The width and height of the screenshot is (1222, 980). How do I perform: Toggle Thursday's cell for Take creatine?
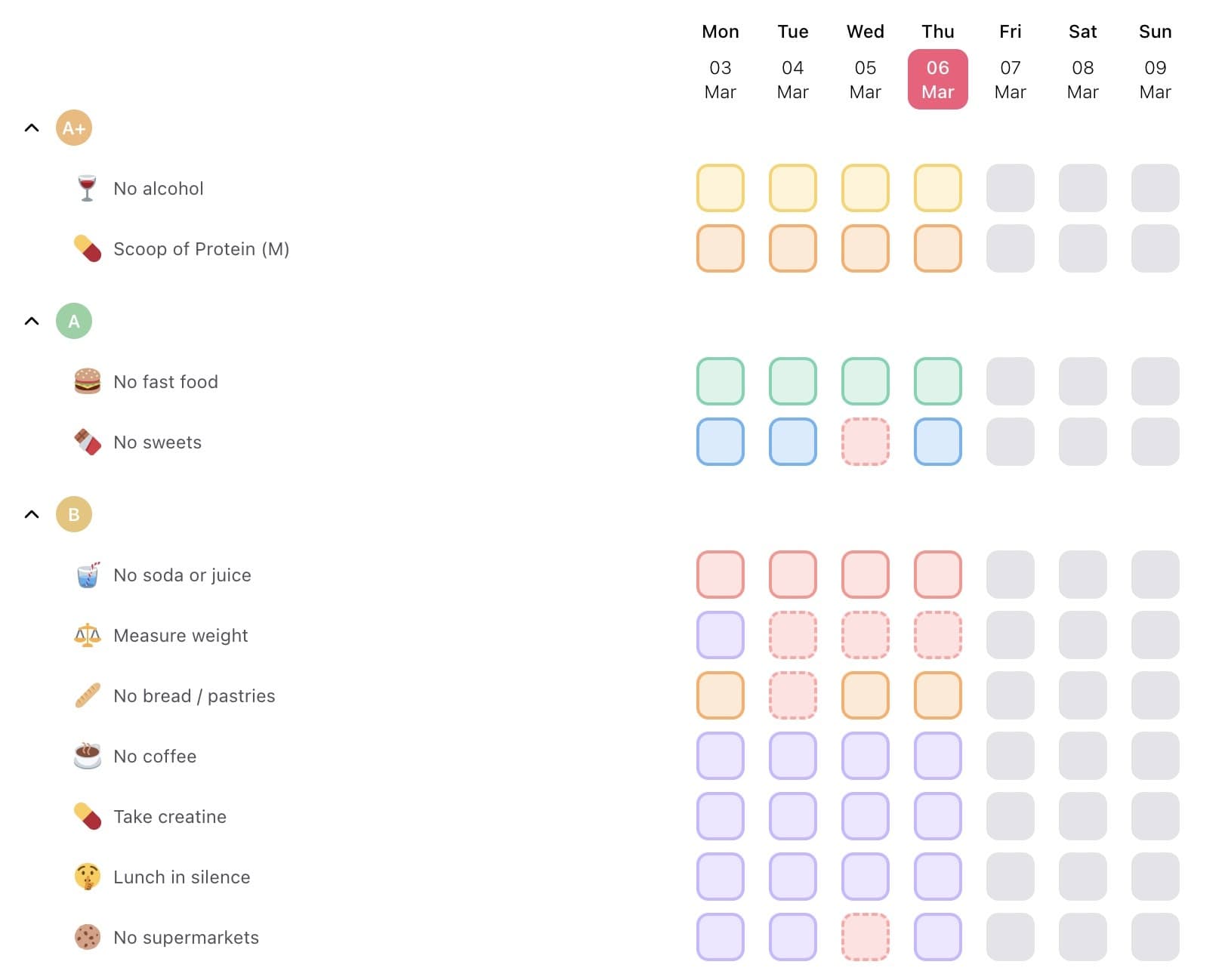click(x=937, y=816)
